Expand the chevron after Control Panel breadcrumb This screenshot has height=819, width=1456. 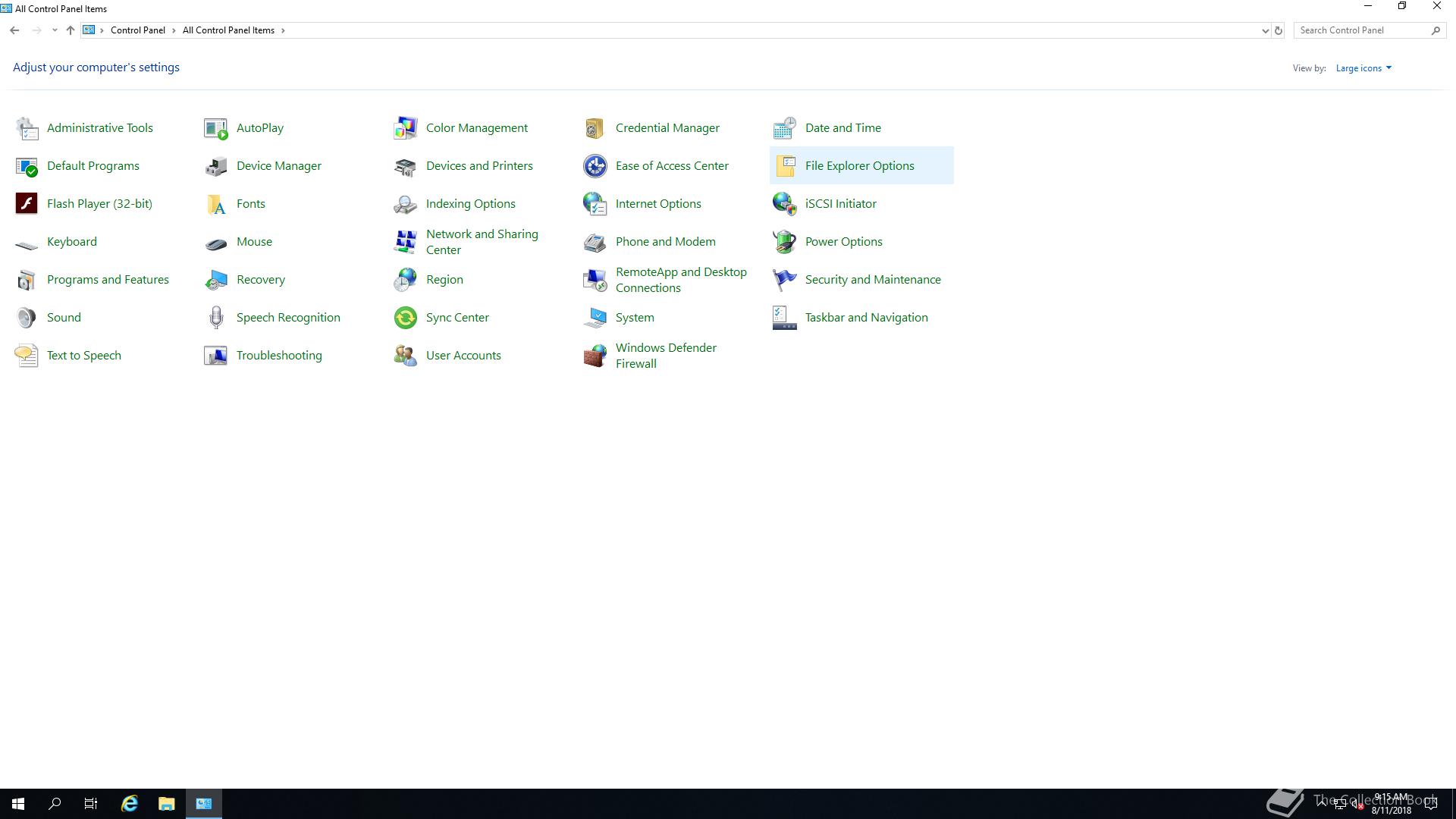point(174,30)
